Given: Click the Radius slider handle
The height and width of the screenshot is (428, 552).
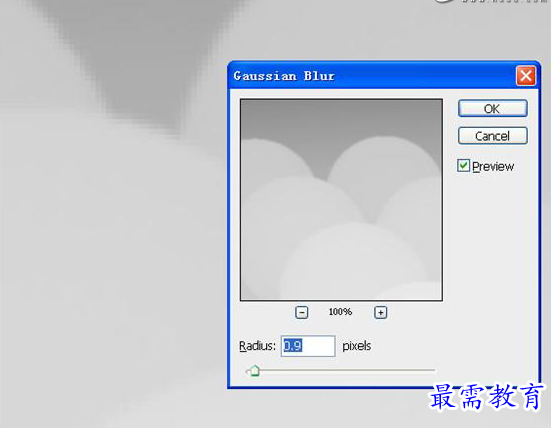Looking at the screenshot, I should click(254, 371).
